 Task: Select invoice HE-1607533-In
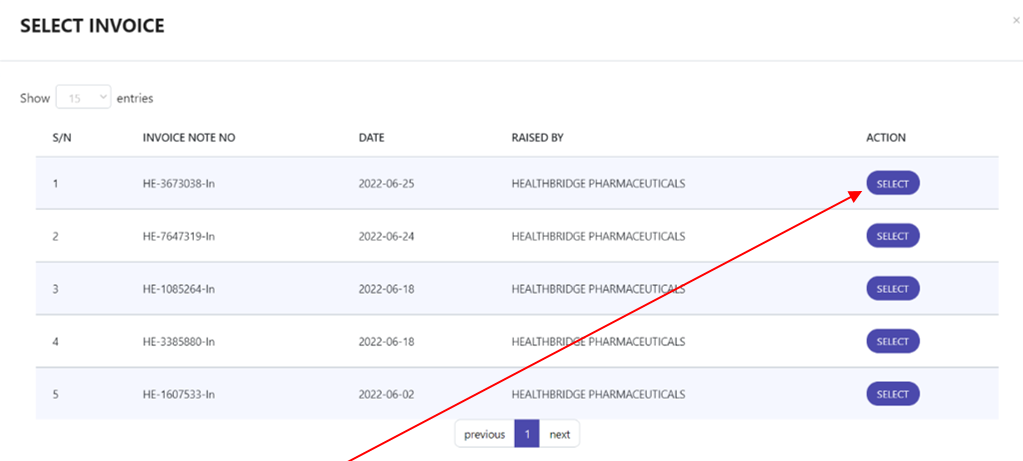[x=893, y=394]
